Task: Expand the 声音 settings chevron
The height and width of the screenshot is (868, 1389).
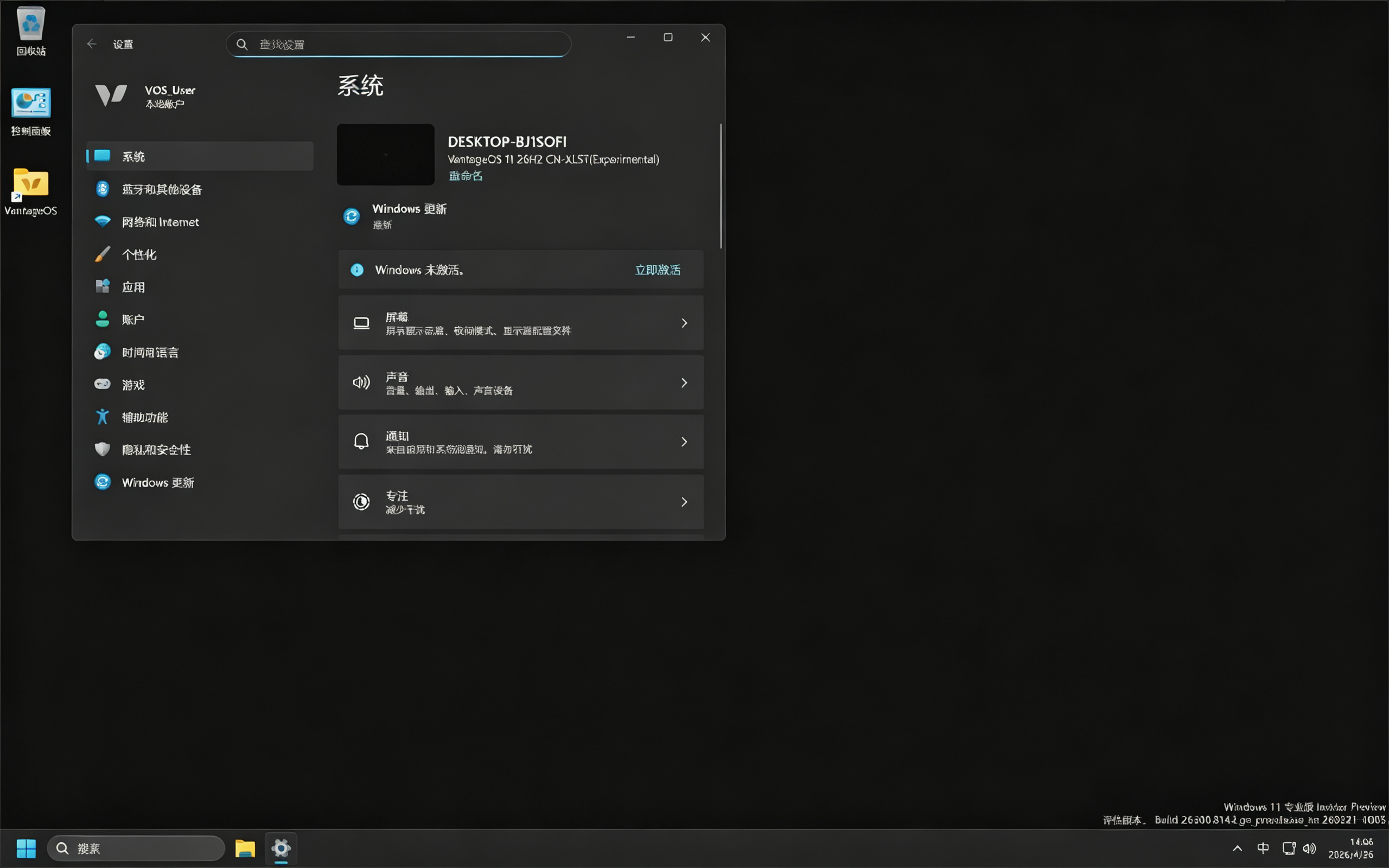Action: (x=684, y=383)
